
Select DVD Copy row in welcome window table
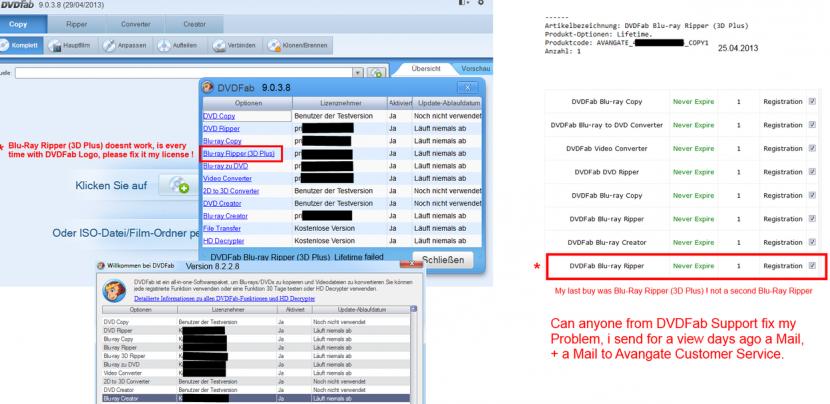[x=256, y=322]
